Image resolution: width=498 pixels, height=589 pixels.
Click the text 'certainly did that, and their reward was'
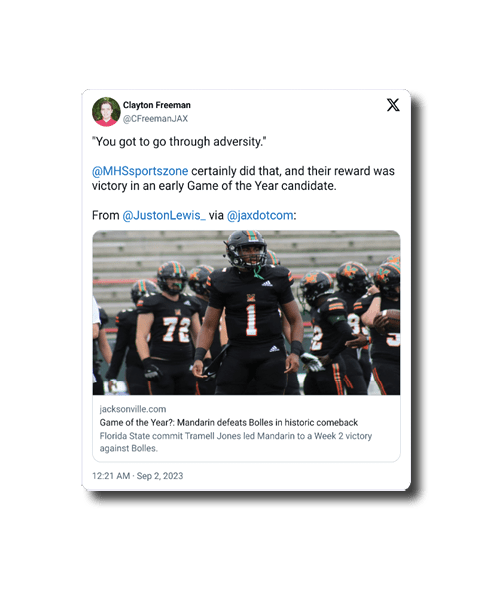point(293,171)
